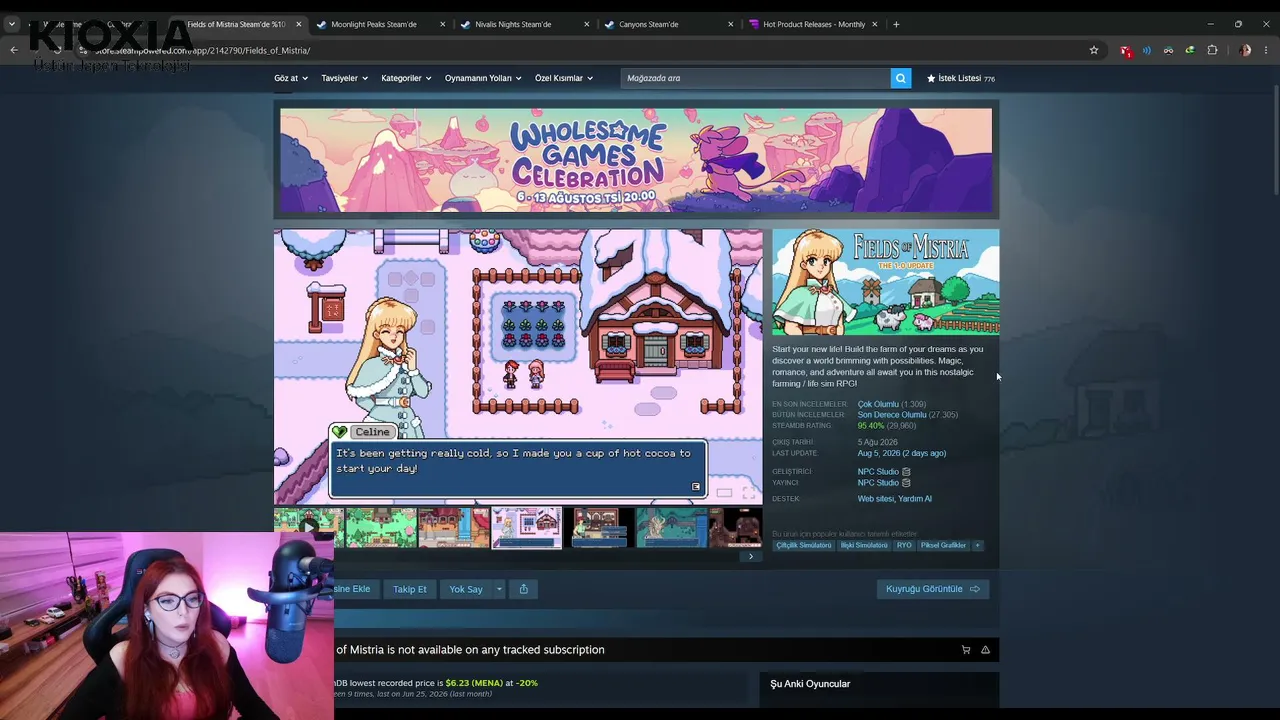The height and width of the screenshot is (720, 1280).
Task: Close the Fields of Mistria tab
Action: pyautogui.click(x=298, y=24)
